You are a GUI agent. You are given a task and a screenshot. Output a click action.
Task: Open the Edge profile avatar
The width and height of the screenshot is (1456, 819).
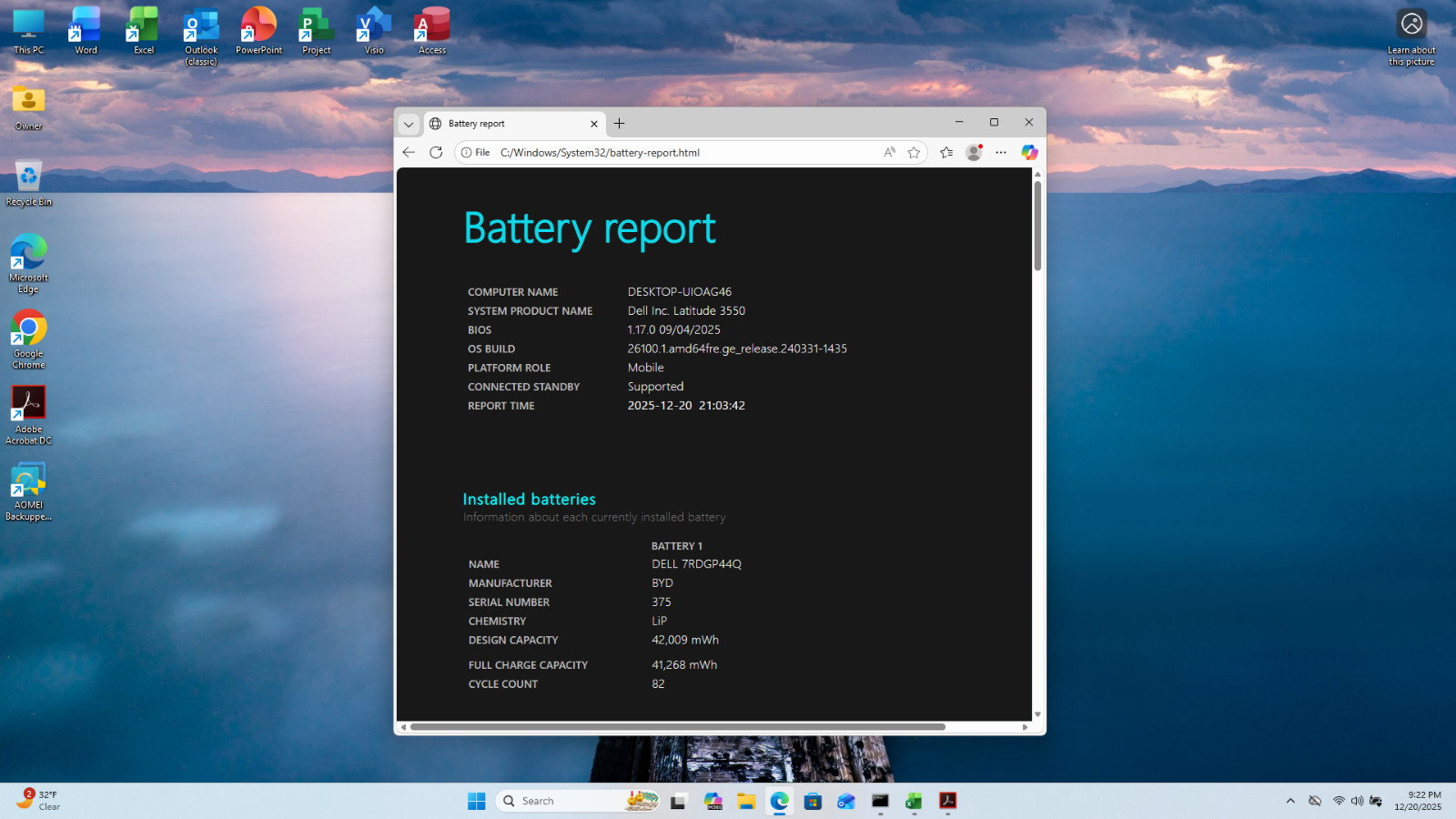tap(974, 152)
